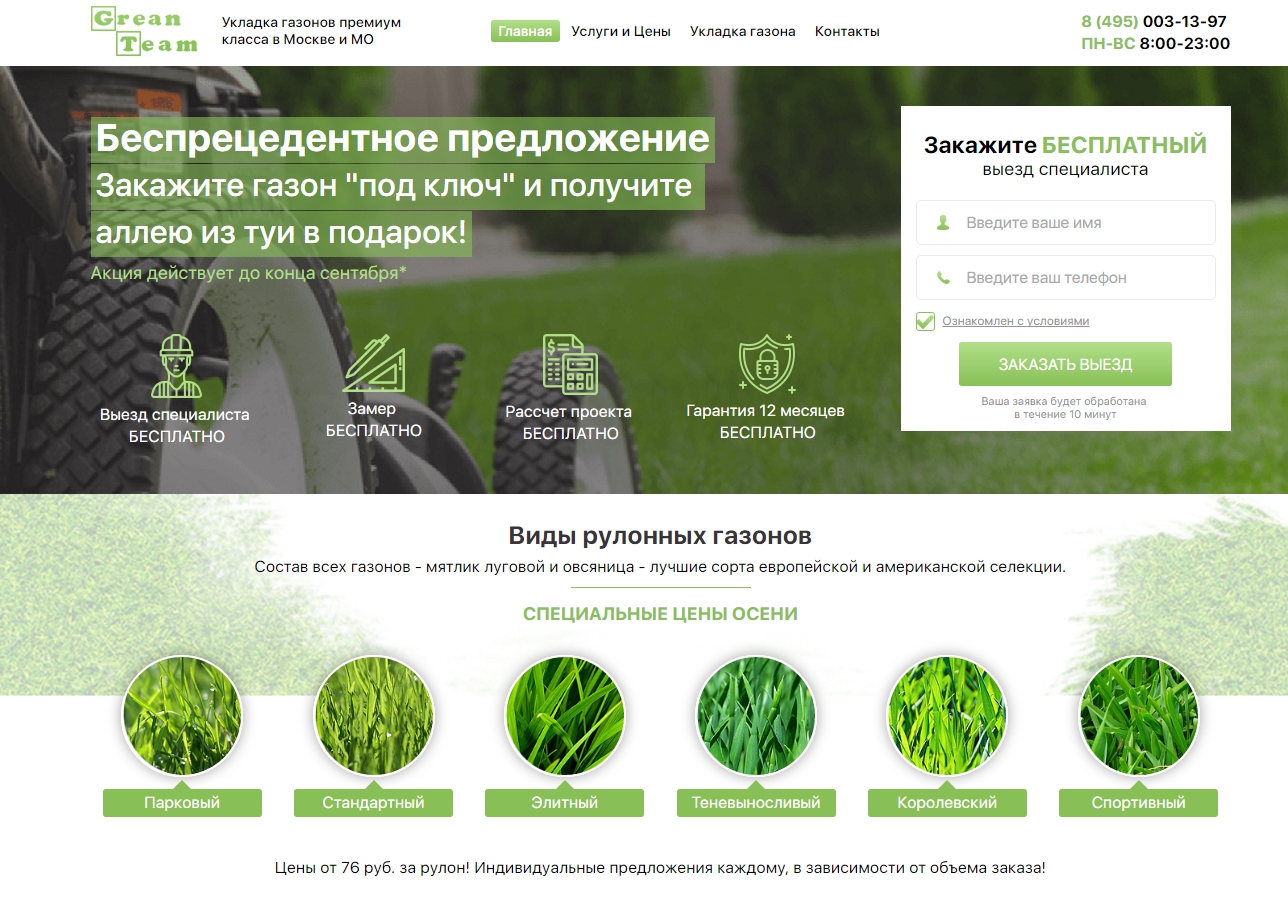
Task: Focus the Введите ваш телефон input field
Action: click(1065, 278)
